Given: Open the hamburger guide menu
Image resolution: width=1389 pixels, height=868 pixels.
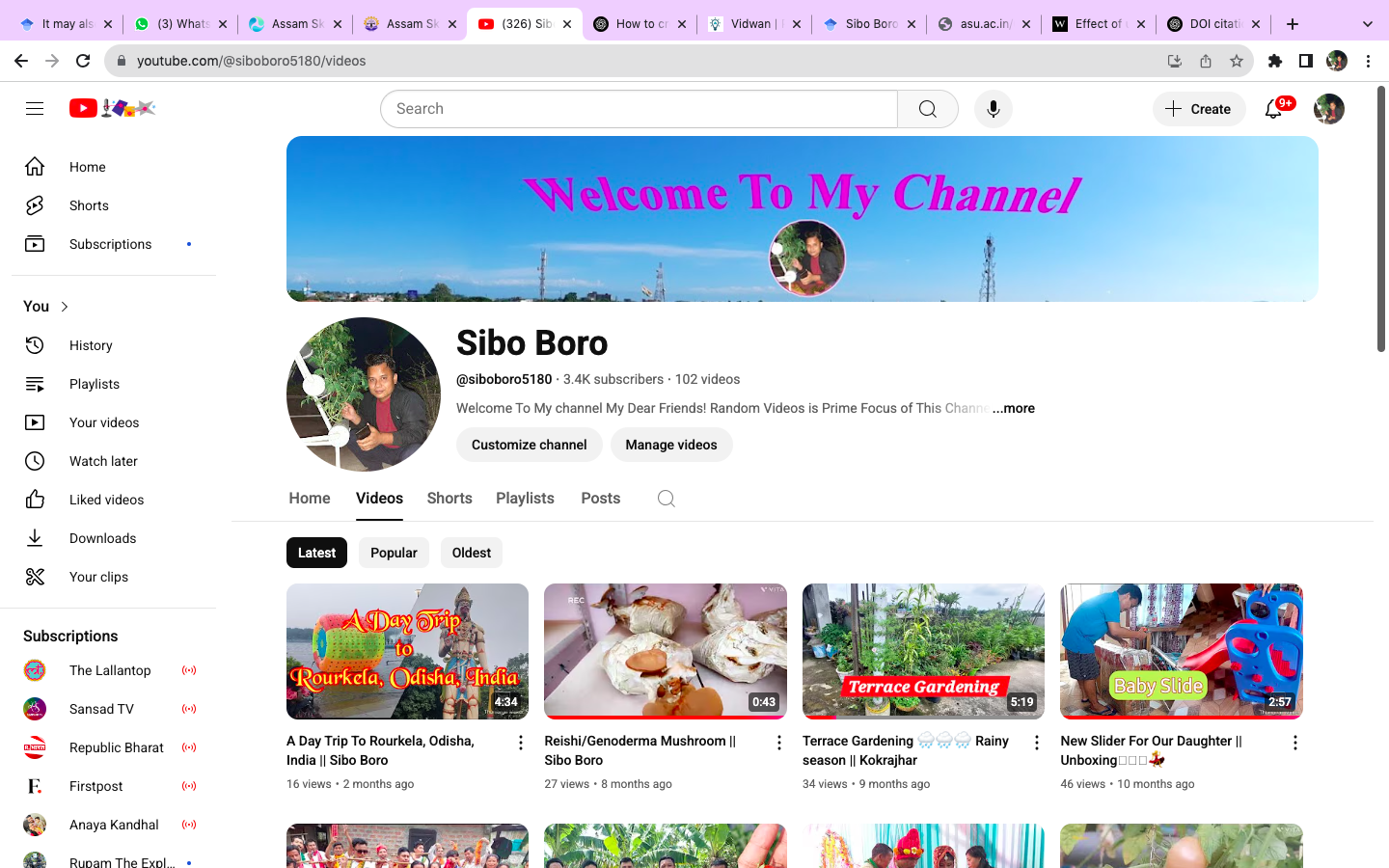Looking at the screenshot, I should pos(35,109).
